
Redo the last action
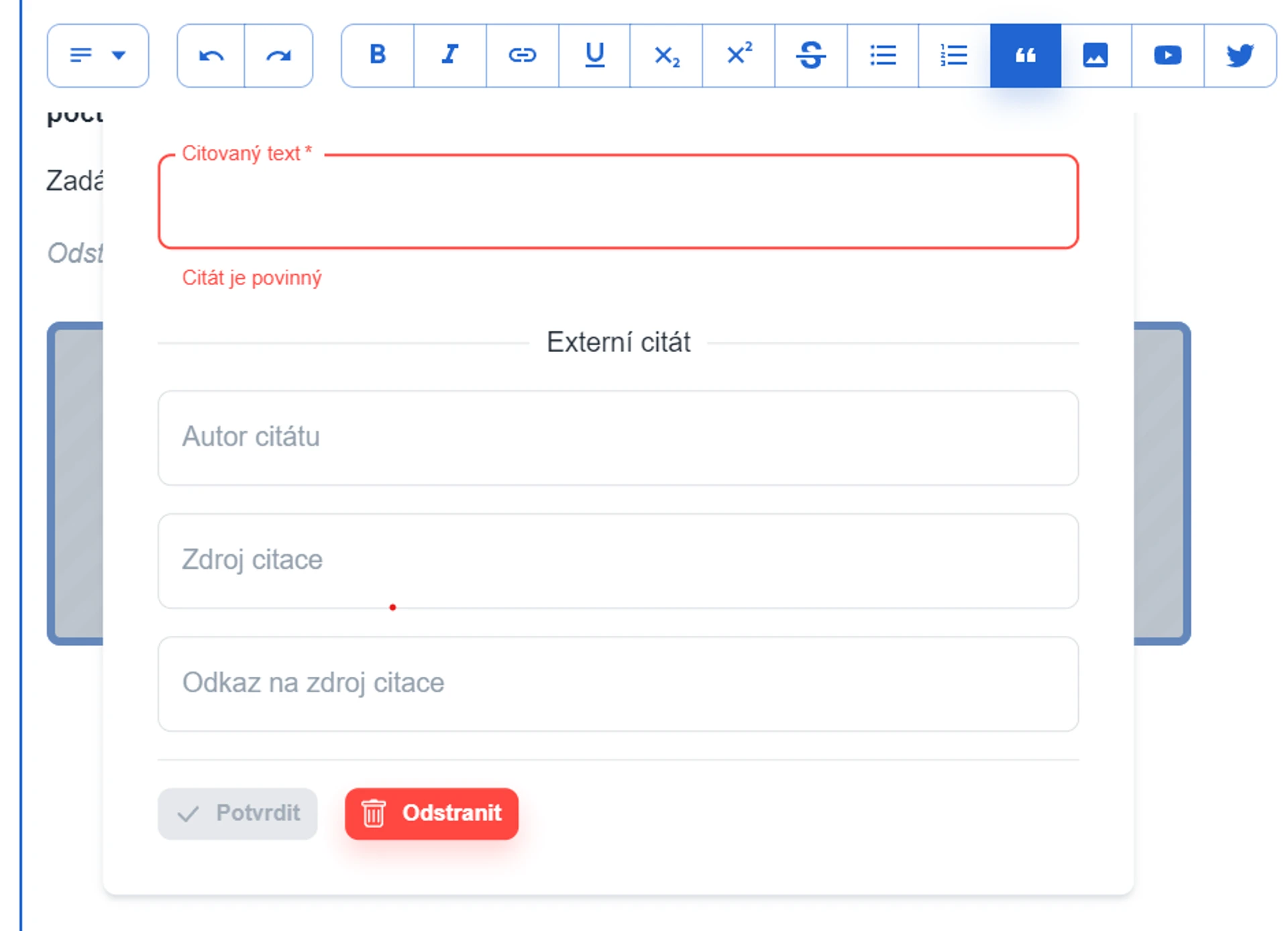click(x=278, y=55)
